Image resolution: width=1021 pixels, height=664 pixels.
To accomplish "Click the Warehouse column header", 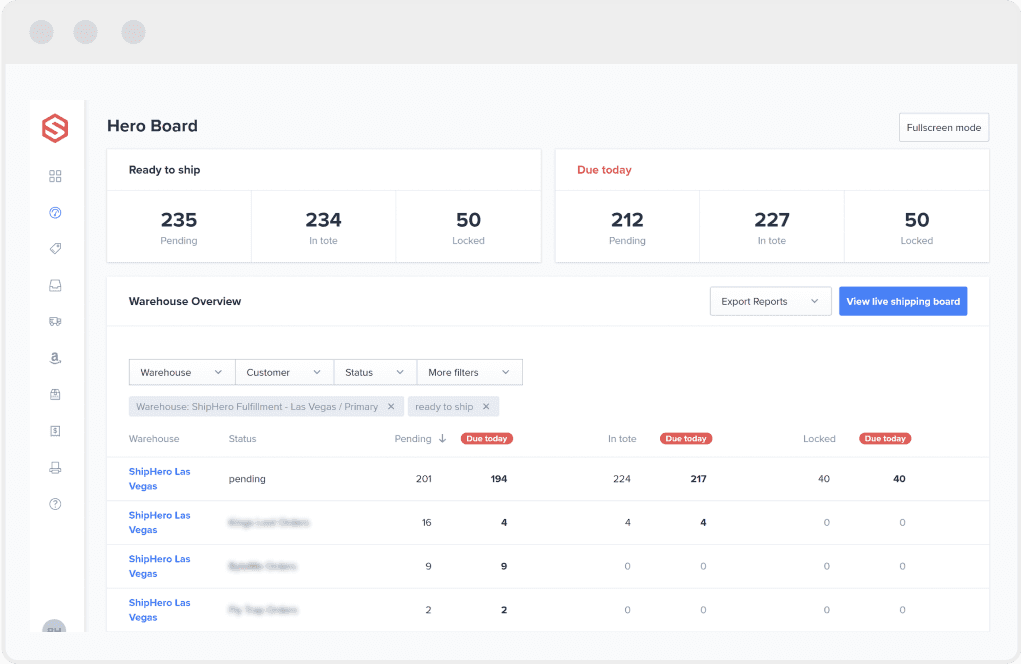I will pyautogui.click(x=154, y=439).
